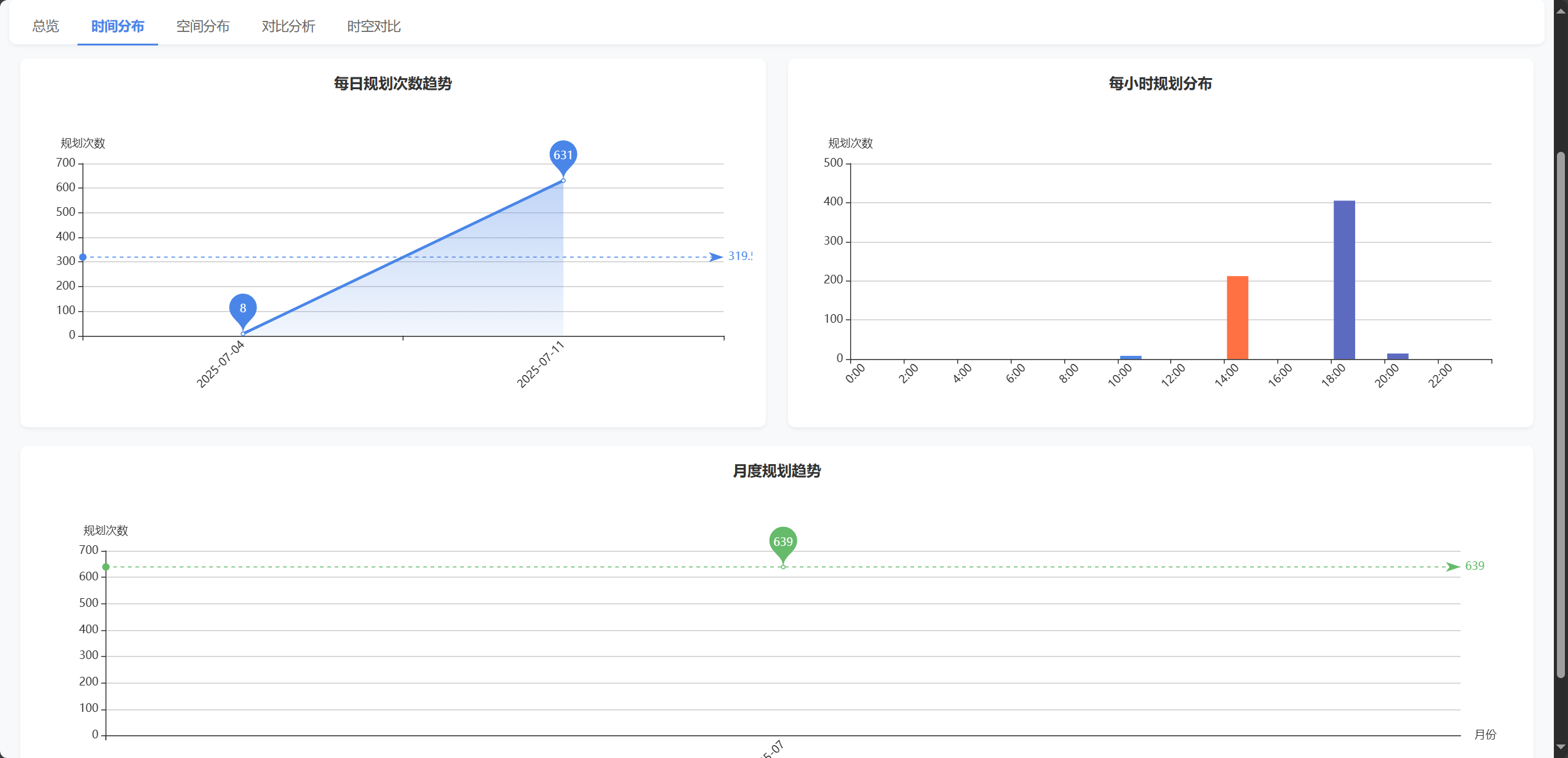Viewport: 1568px width, 758px height.
Task: Go to the 时空对比 tab
Action: [373, 26]
